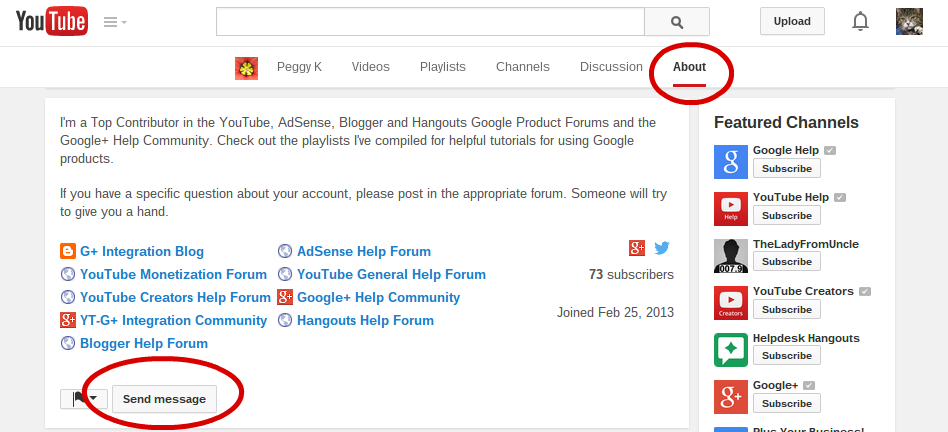
Task: Click the globe icon beside AdSense Help Forum
Action: click(285, 251)
